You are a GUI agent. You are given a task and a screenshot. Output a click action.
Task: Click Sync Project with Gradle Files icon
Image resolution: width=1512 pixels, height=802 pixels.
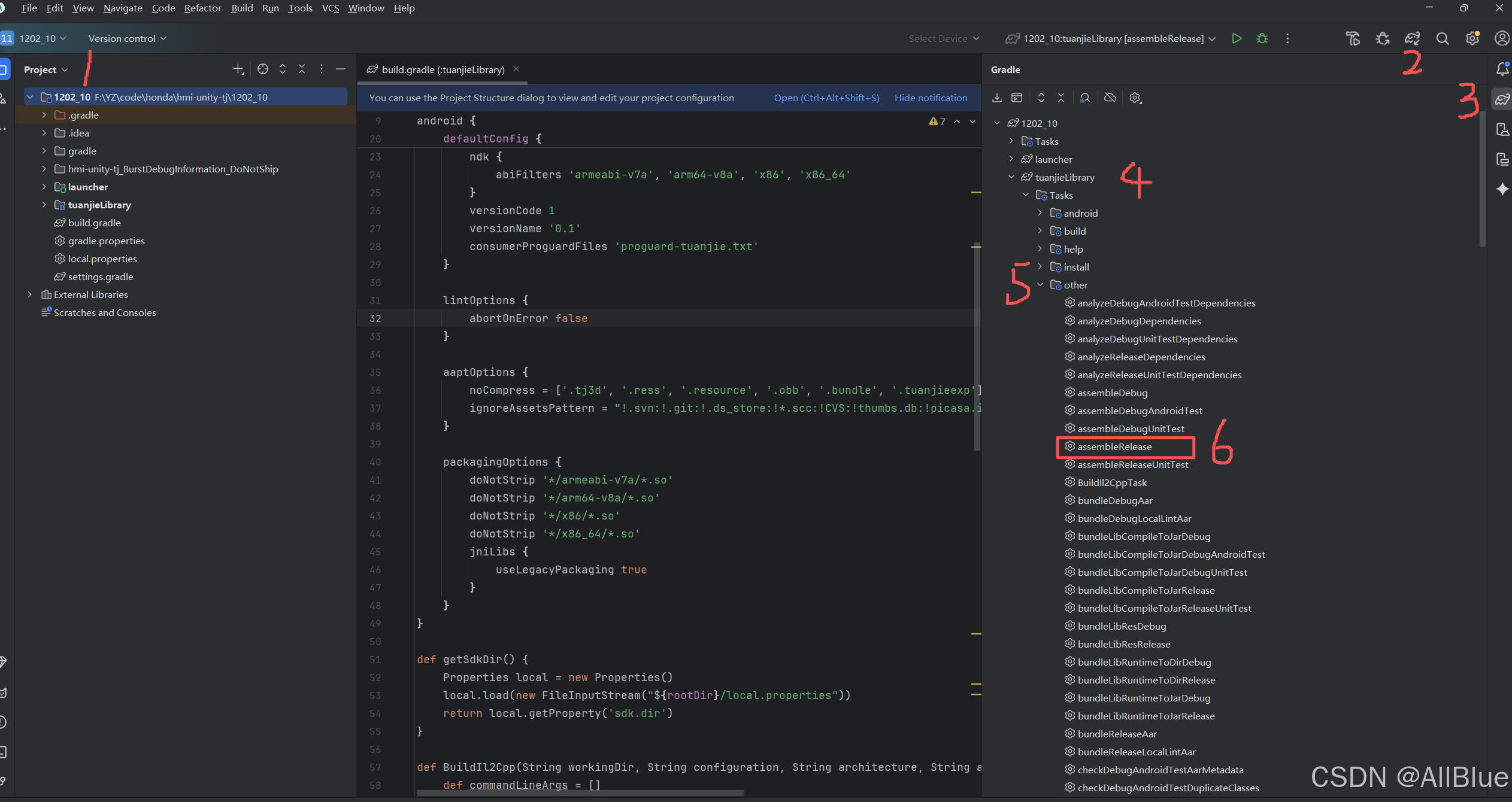coord(1411,38)
